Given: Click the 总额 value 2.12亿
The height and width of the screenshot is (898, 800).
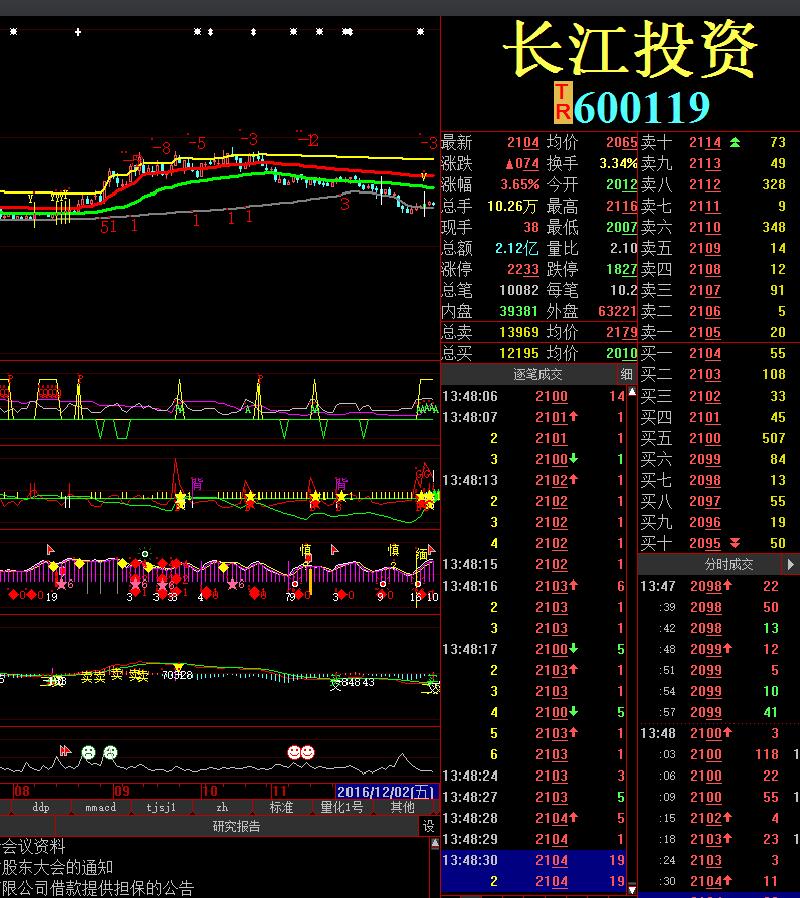Looking at the screenshot, I should [517, 248].
